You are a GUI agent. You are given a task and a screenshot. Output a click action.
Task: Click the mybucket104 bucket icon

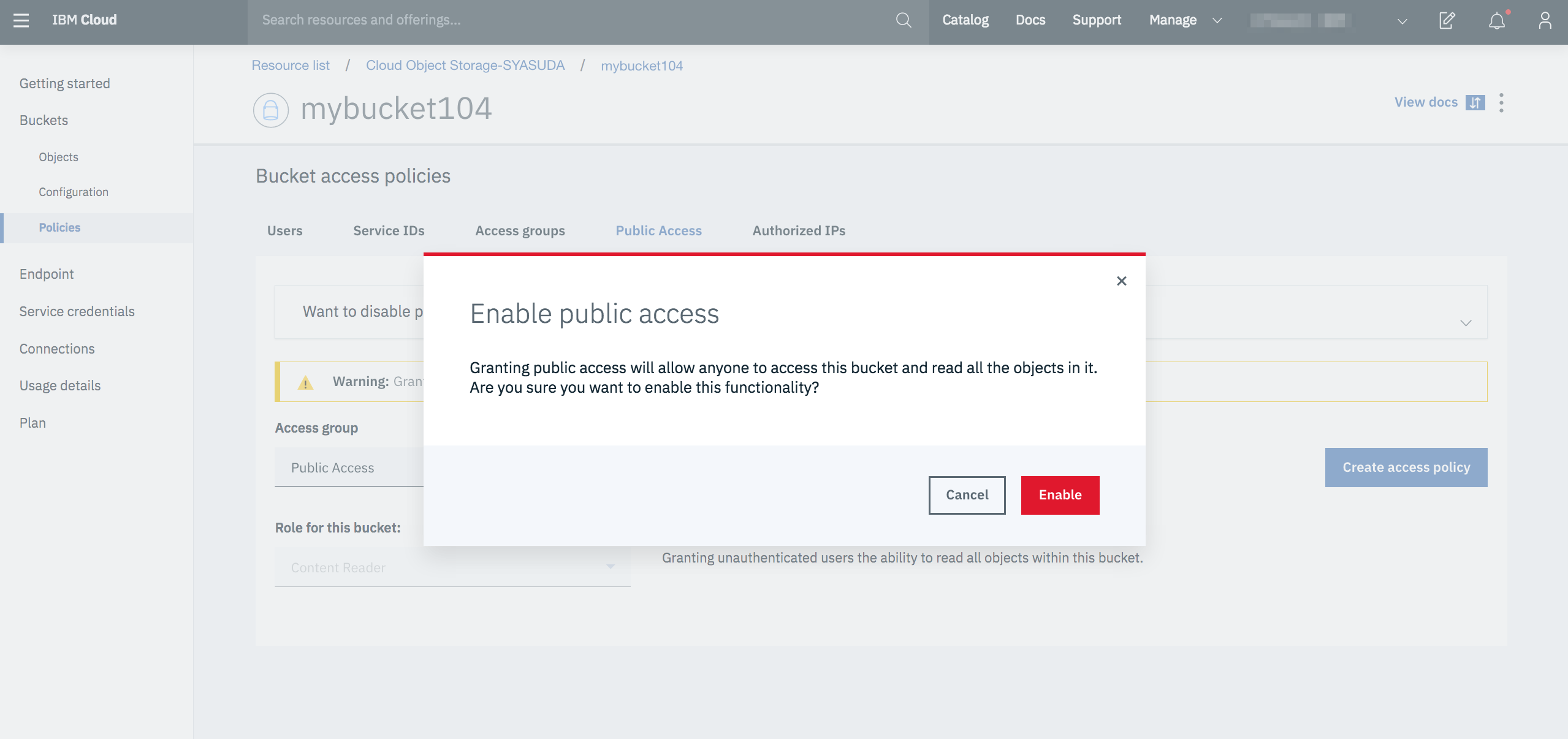[x=271, y=110]
